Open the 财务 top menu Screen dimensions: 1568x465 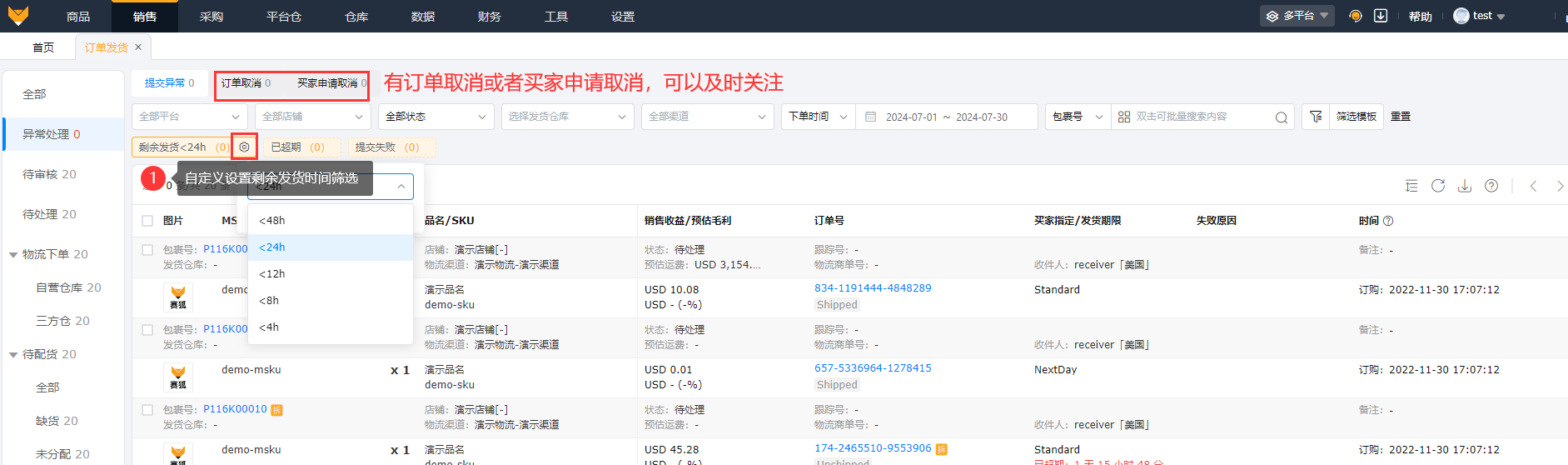coord(490,17)
